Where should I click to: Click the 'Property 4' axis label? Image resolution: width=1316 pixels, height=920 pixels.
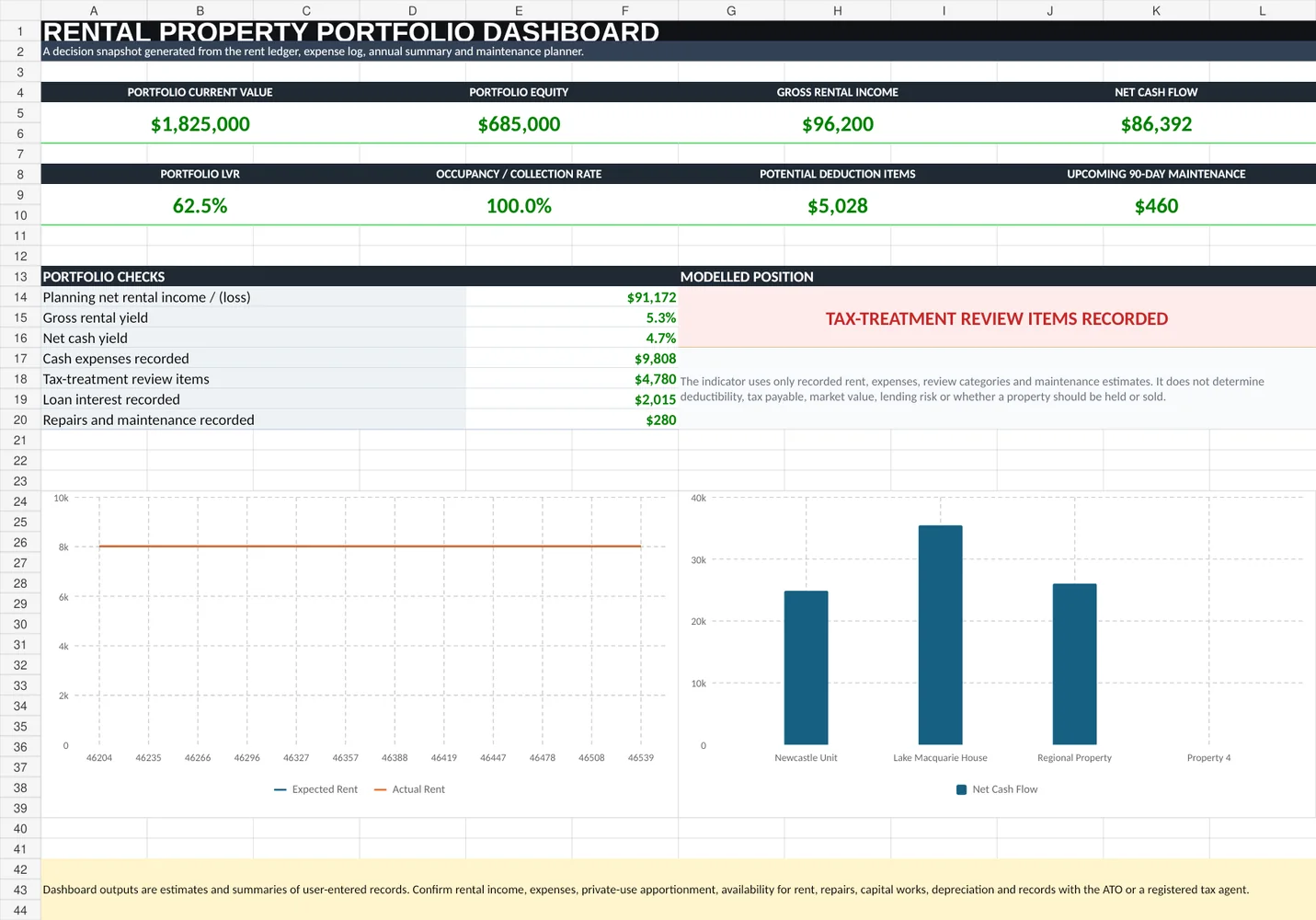(x=1208, y=758)
